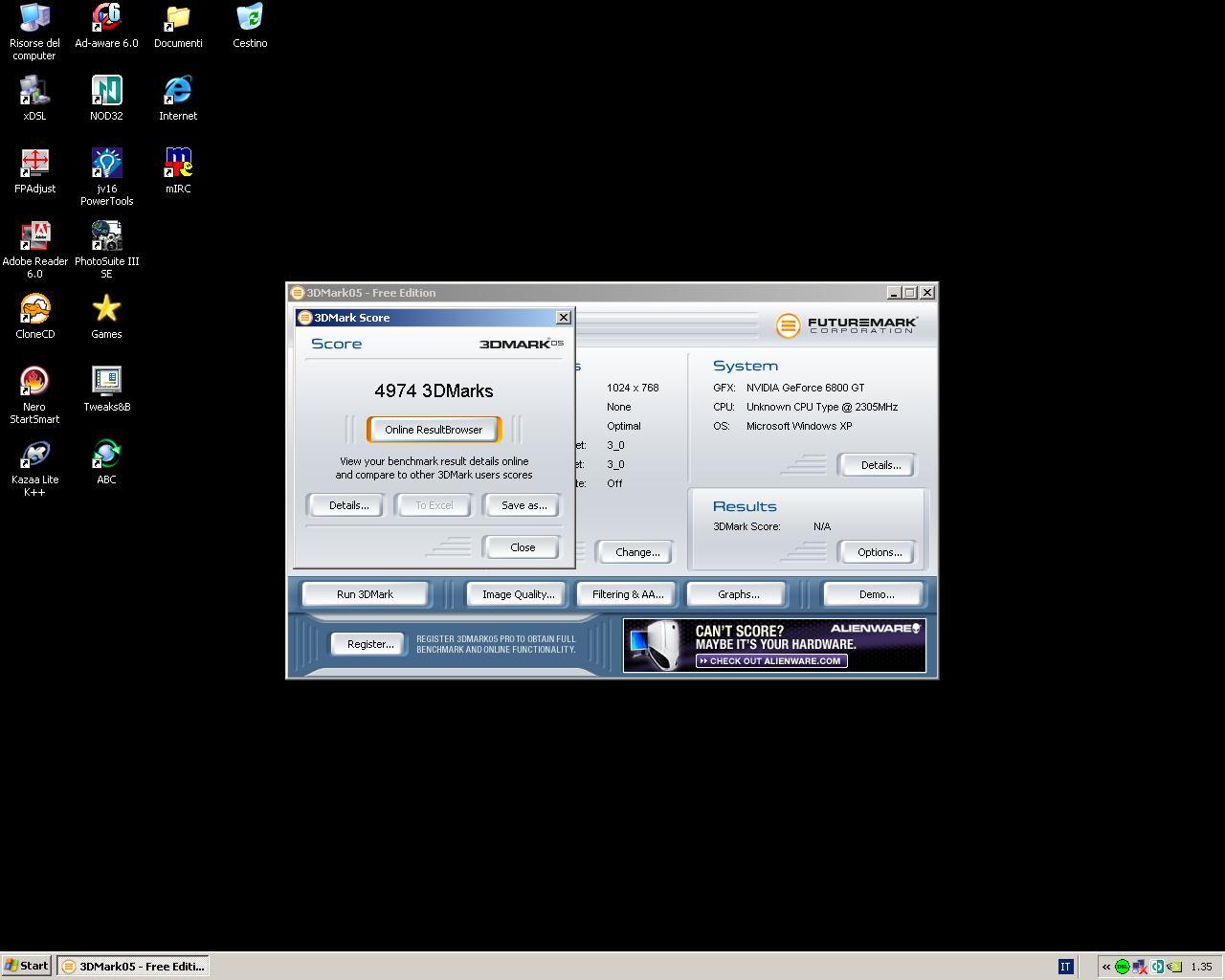Screen dimensions: 1225x980
Task: Click the Alienware advertisement banner
Action: (774, 645)
